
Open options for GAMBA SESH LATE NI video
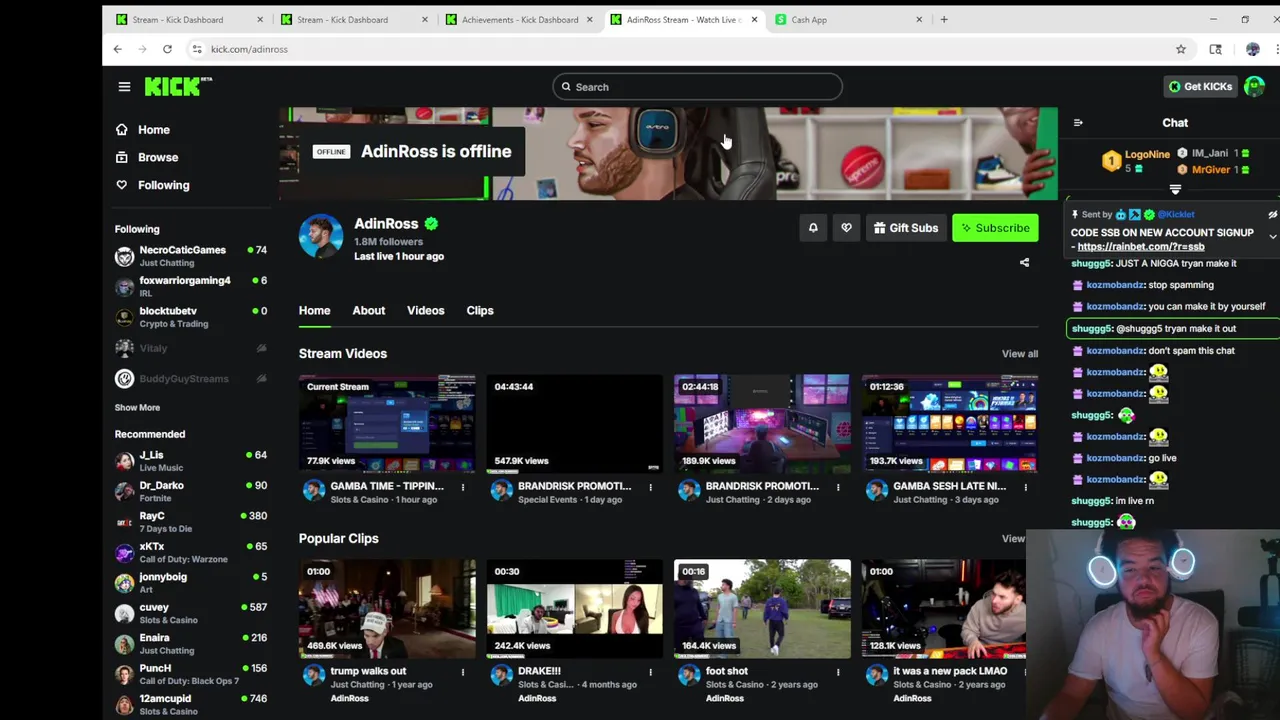pos(1025,487)
